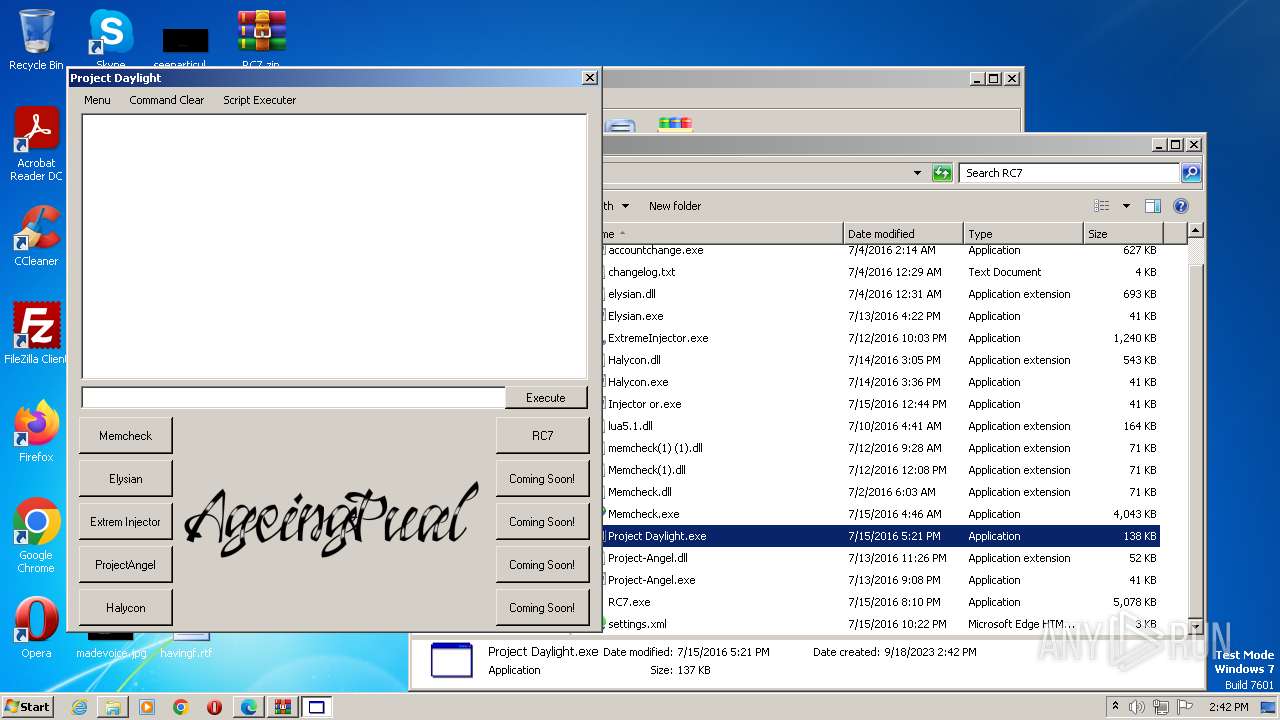Click inside the large script text area

334,246
